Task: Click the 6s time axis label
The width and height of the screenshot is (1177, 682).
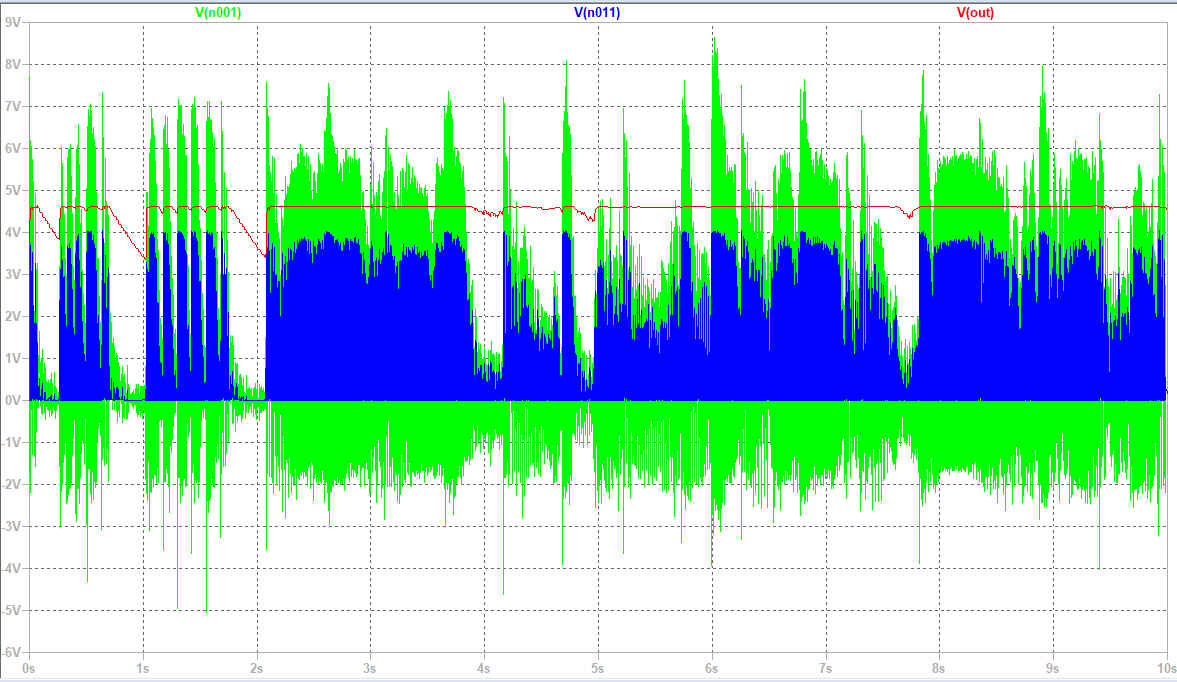Action: [x=712, y=666]
